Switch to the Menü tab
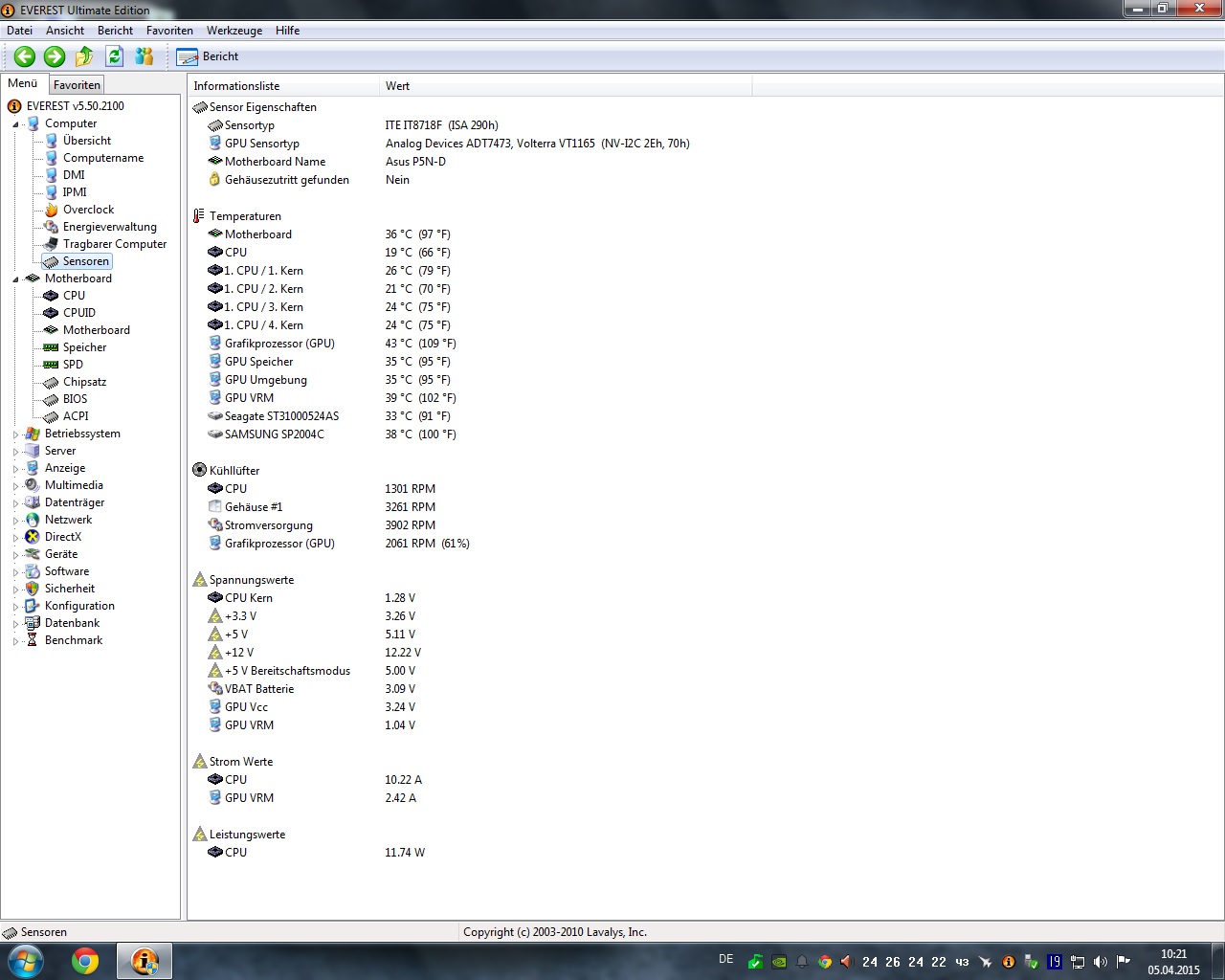Image resolution: width=1225 pixels, height=980 pixels. (x=23, y=83)
